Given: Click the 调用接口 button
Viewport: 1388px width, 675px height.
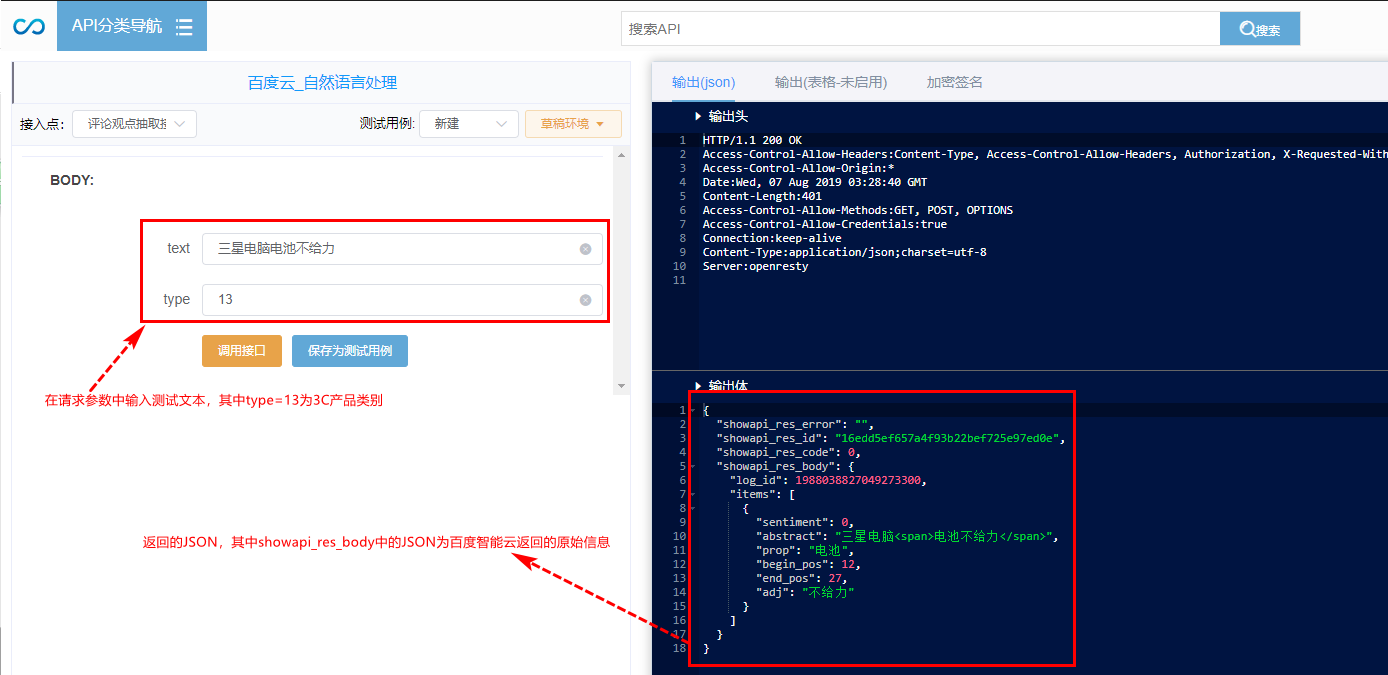Looking at the screenshot, I should pyautogui.click(x=242, y=351).
